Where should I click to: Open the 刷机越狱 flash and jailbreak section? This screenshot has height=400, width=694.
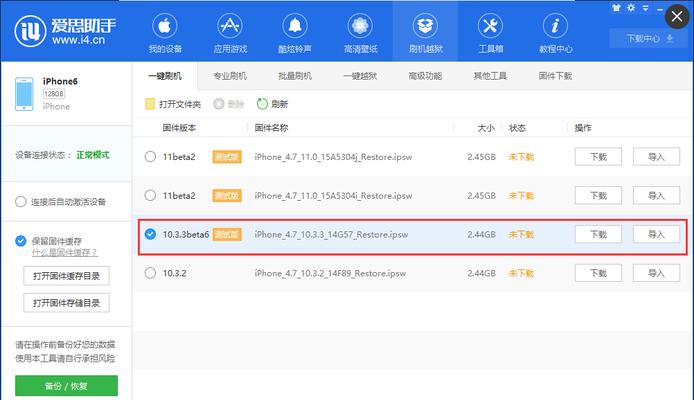[425, 33]
